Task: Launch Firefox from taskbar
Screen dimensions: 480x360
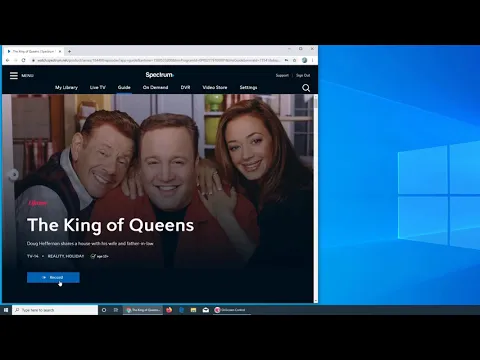Action: tap(169, 310)
